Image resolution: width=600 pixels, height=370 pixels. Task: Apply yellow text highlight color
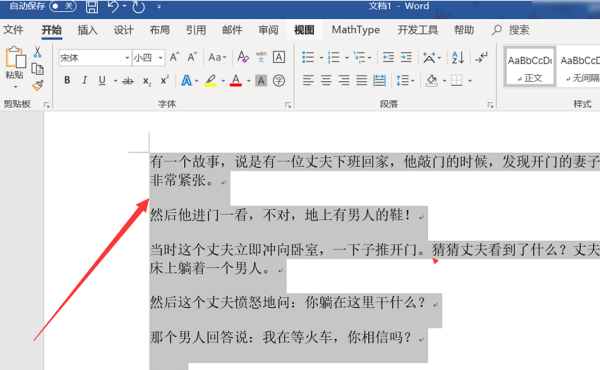tap(210, 80)
